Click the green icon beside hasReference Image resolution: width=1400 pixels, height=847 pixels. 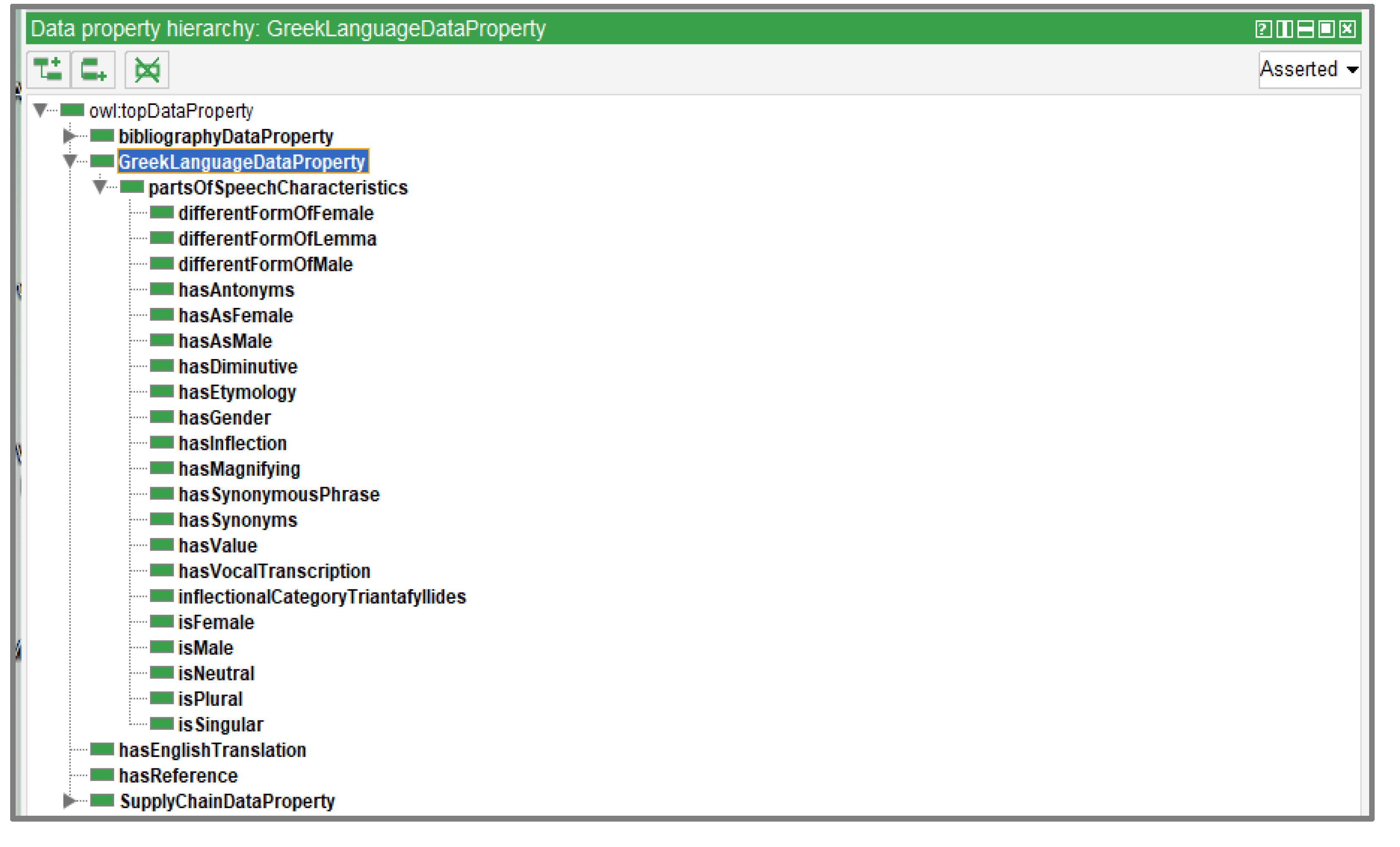tap(102, 775)
